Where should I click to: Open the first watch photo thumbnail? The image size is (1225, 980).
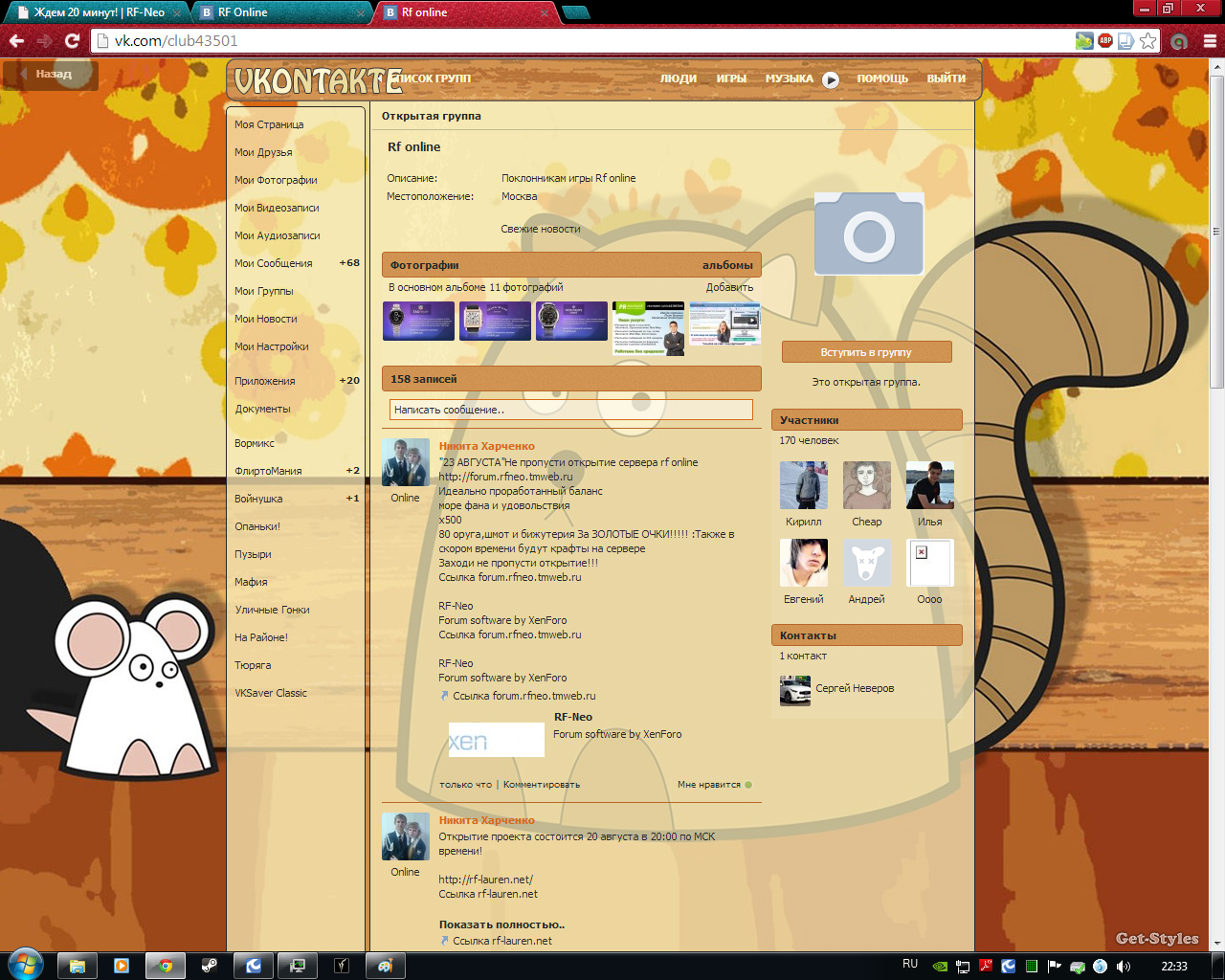coord(418,322)
